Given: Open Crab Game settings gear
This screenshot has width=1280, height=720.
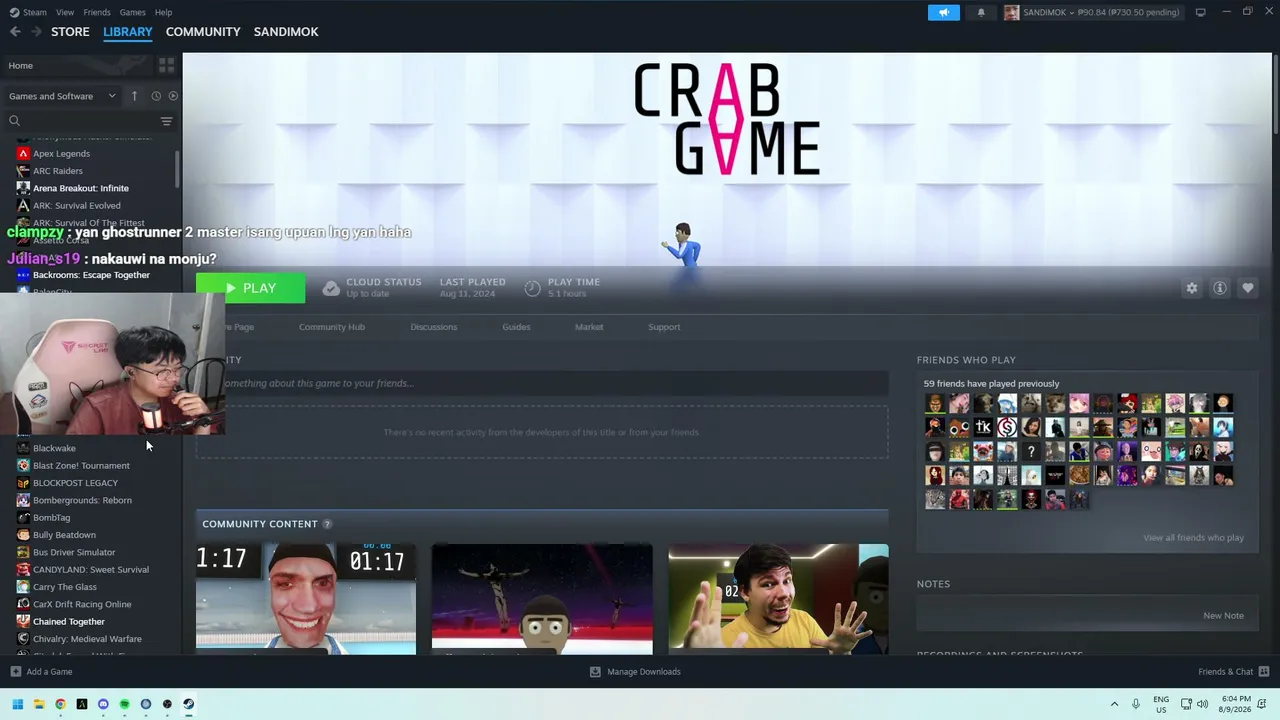Looking at the screenshot, I should [1191, 288].
